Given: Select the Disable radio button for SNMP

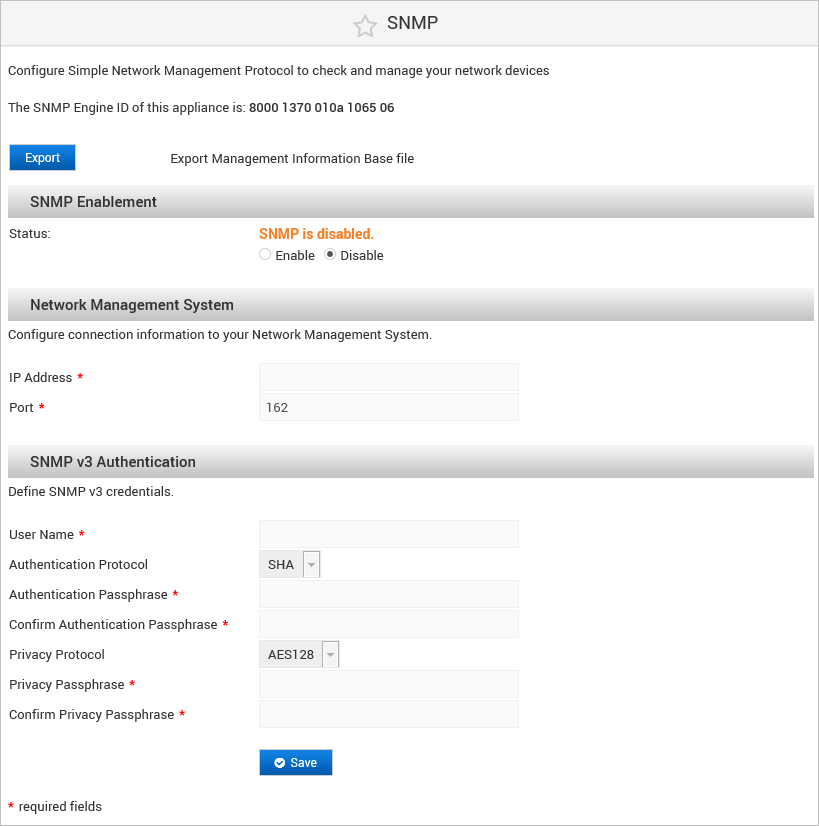Looking at the screenshot, I should 330,254.
